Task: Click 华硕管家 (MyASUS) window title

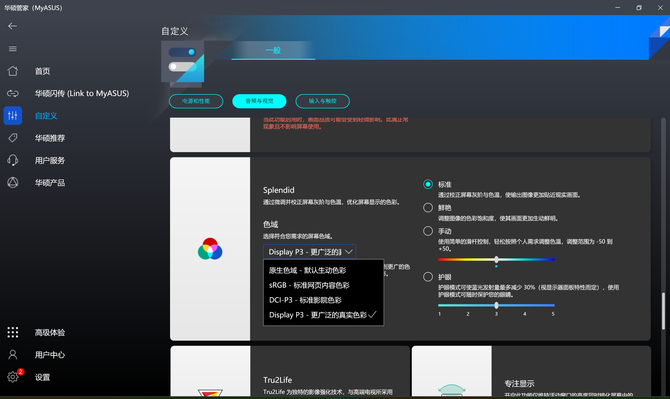Action: [x=33, y=8]
